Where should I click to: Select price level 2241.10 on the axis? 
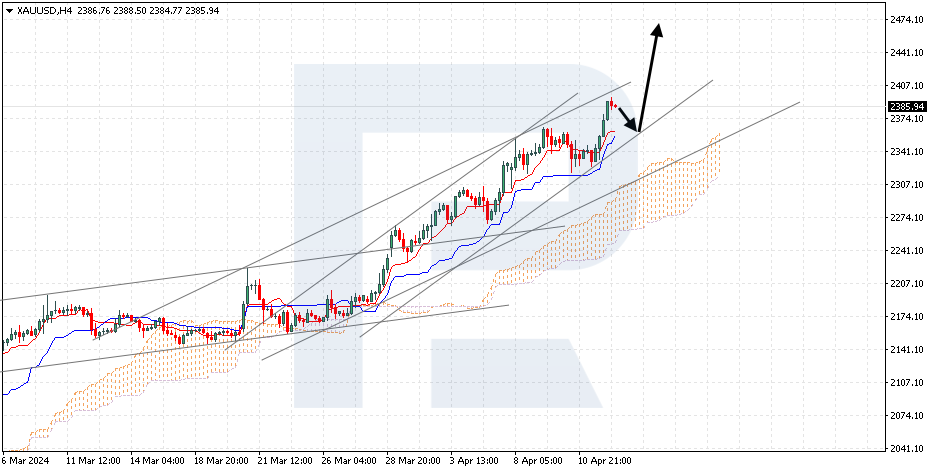[907, 251]
